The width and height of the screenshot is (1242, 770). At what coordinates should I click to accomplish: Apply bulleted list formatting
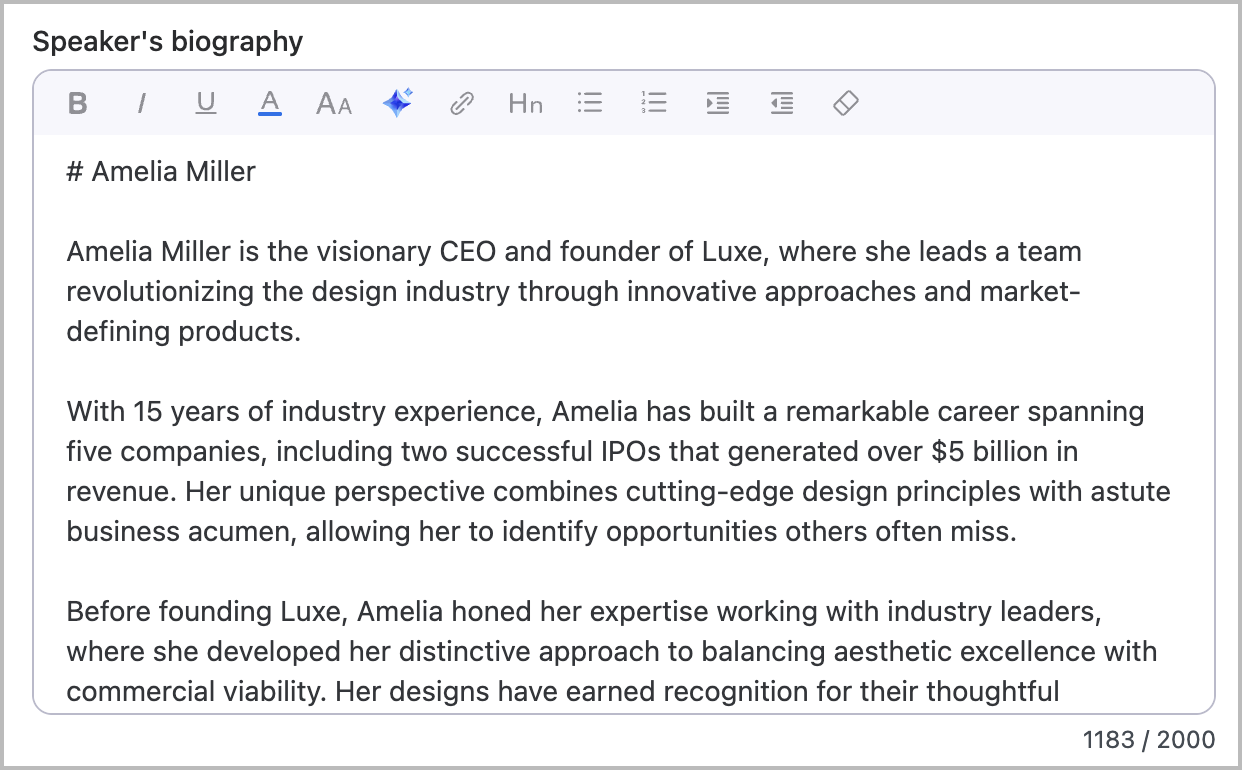[590, 103]
